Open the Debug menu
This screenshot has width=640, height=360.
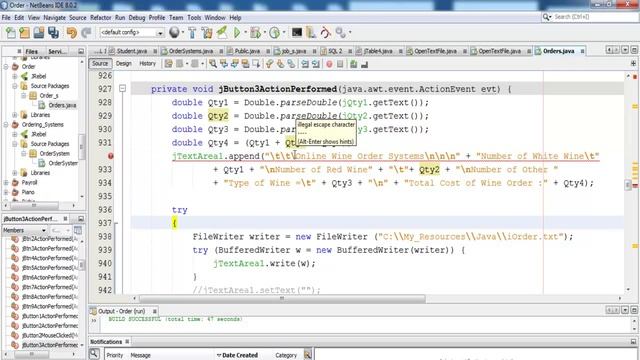click(x=137, y=18)
